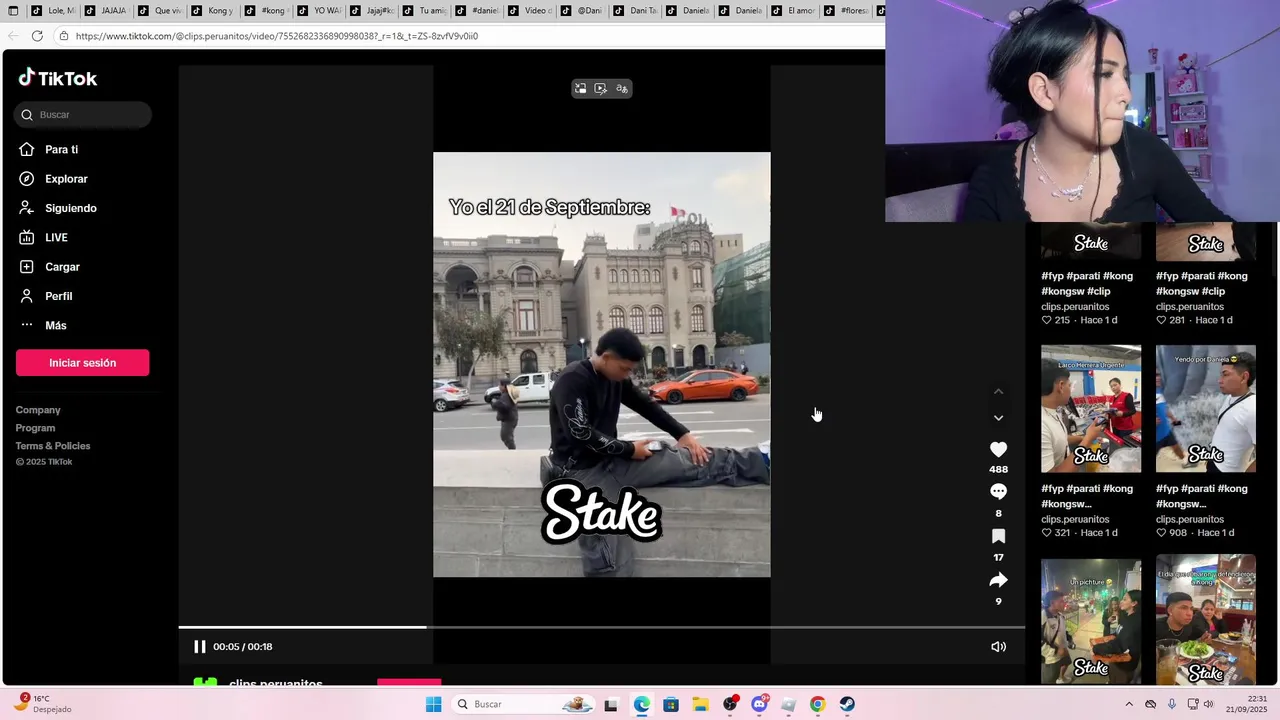Viewport: 1280px width, 720px height.
Task: Go to the previous video with up chevron
Action: click(998, 392)
